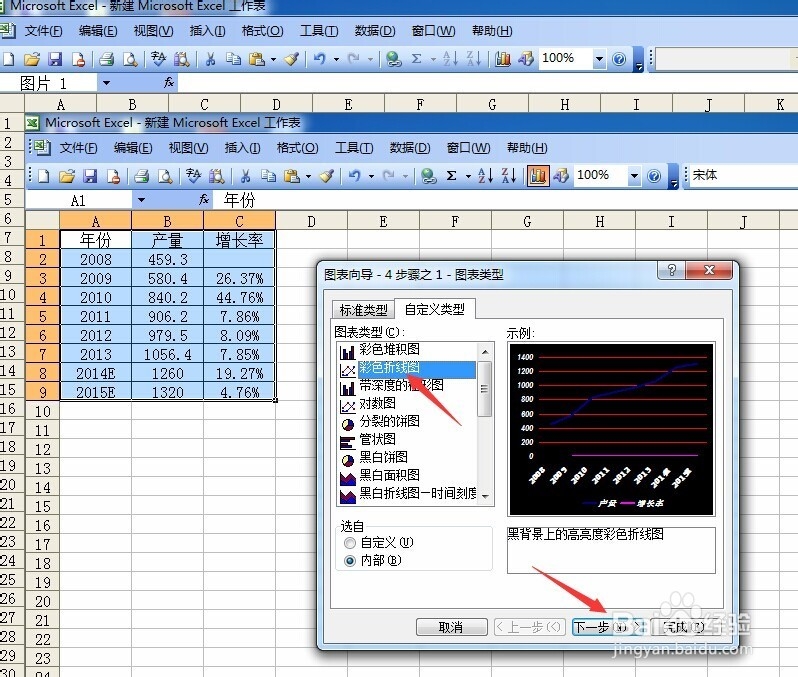Select Format Painter brush in outer Excel toolbar
This screenshot has height=677, width=798.
(291, 59)
